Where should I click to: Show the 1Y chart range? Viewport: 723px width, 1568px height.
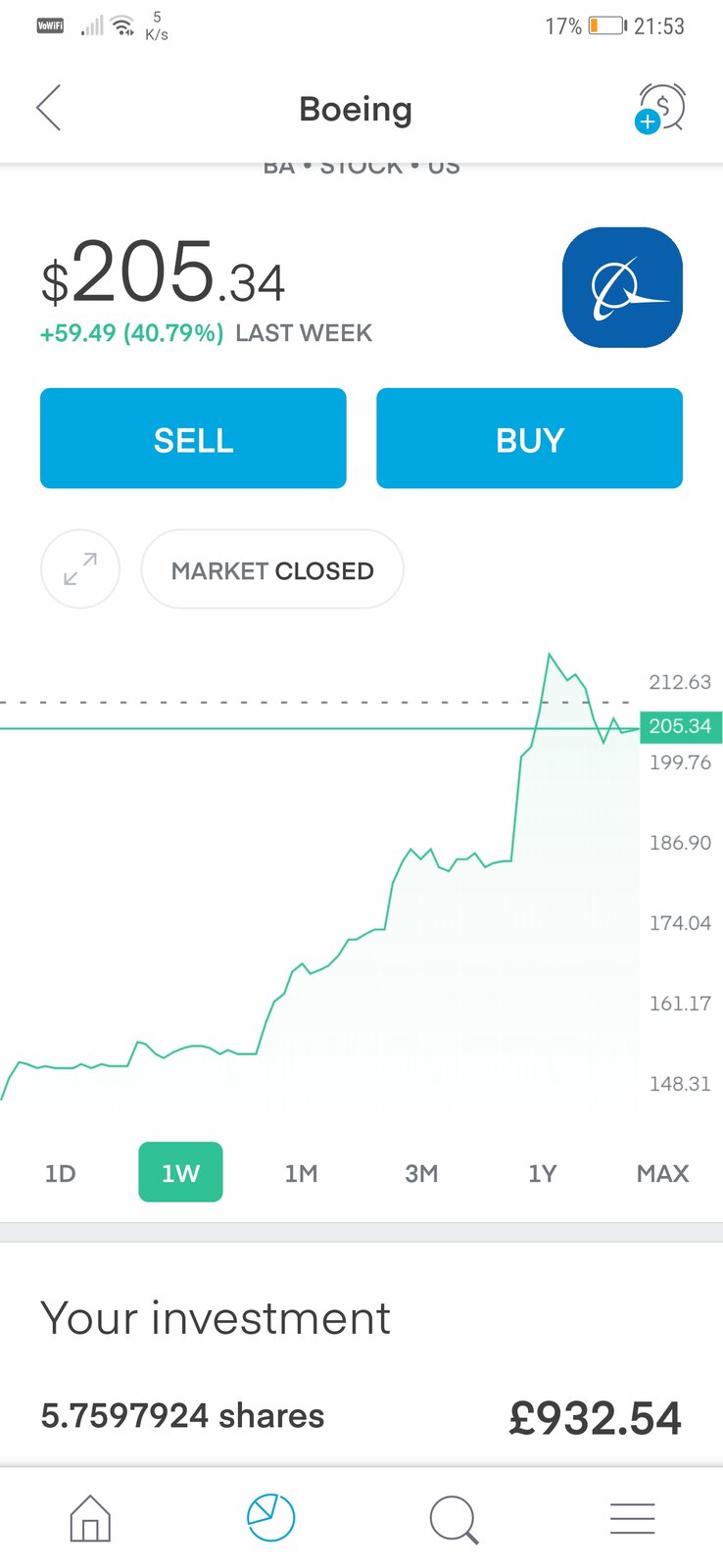[542, 1173]
